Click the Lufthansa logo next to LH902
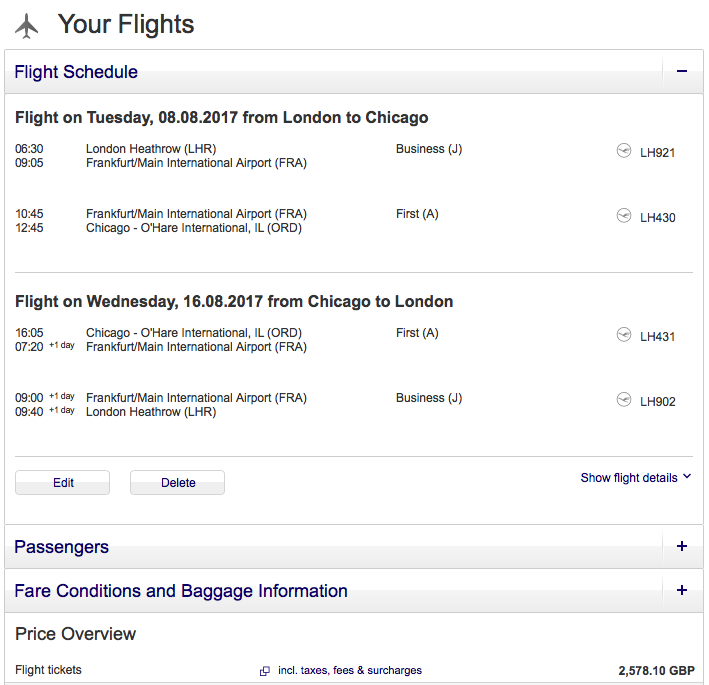The width and height of the screenshot is (709, 685). 624,401
